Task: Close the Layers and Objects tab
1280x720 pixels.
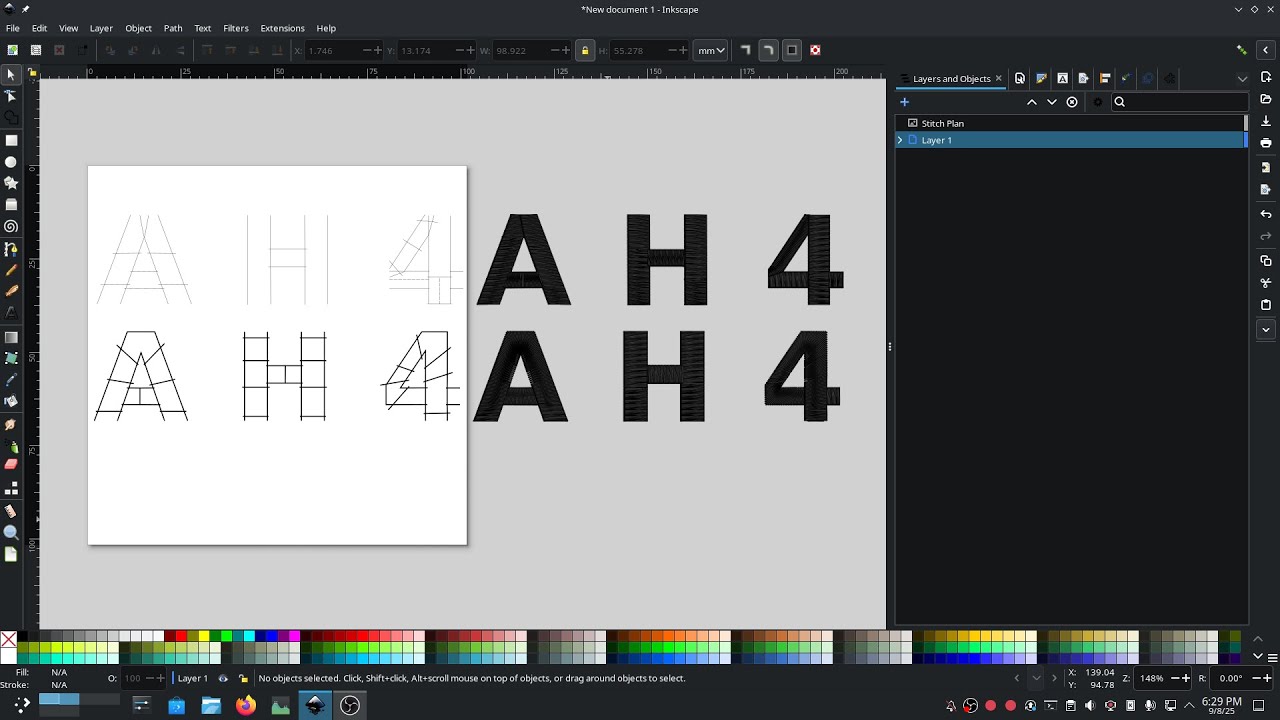Action: pyautogui.click(x=998, y=78)
